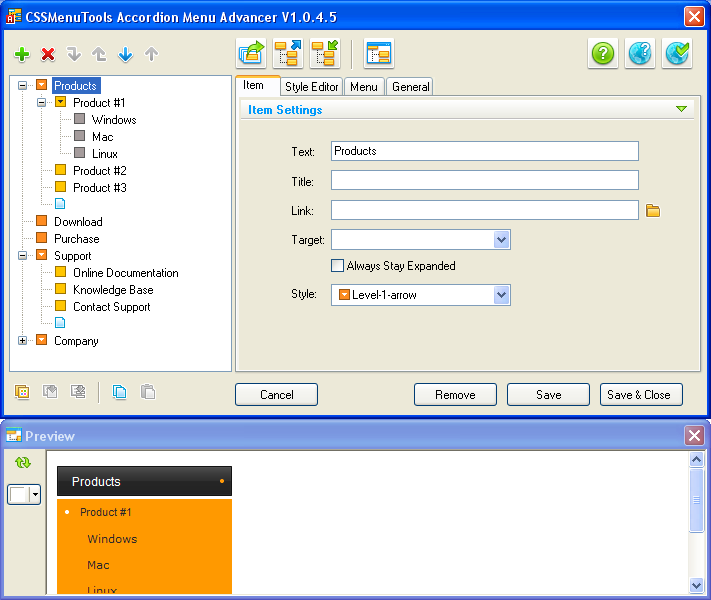Screen dimensions: 711x600
Task: Browse for link using folder icon
Action: pos(653,210)
